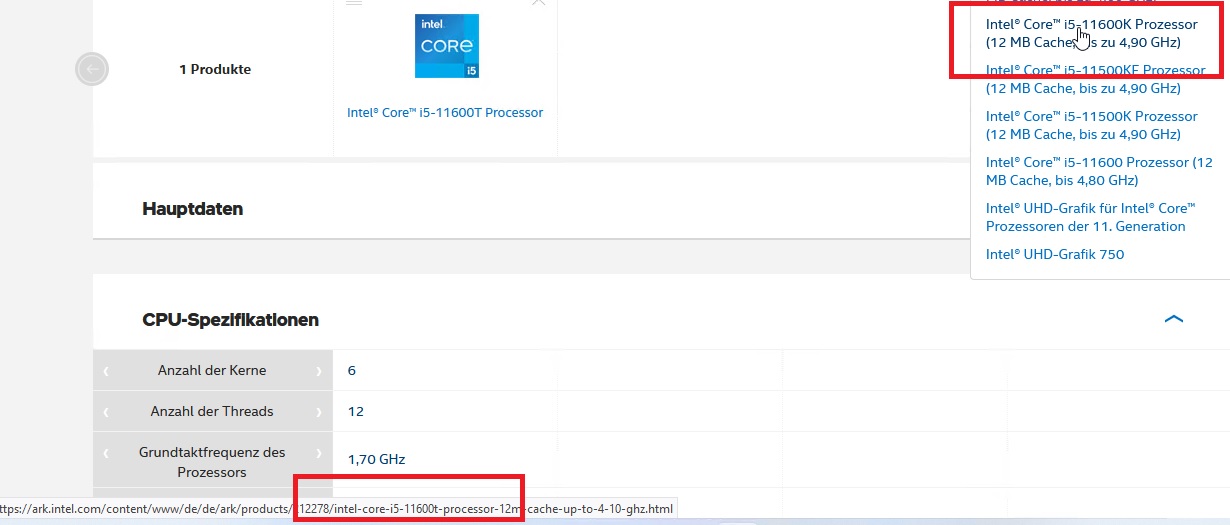The width and height of the screenshot is (1230, 525).
Task: Click the gray circular back arrow button
Action: 92,69
